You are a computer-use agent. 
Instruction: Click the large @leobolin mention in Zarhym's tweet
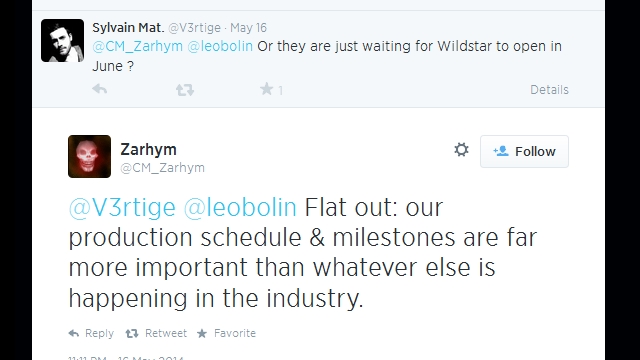pyautogui.click(x=240, y=207)
